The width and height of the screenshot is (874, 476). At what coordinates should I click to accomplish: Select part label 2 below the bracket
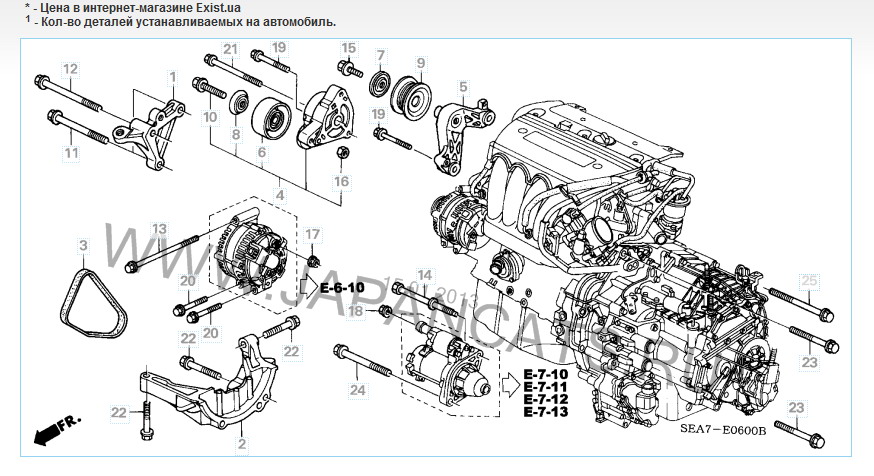(242, 444)
